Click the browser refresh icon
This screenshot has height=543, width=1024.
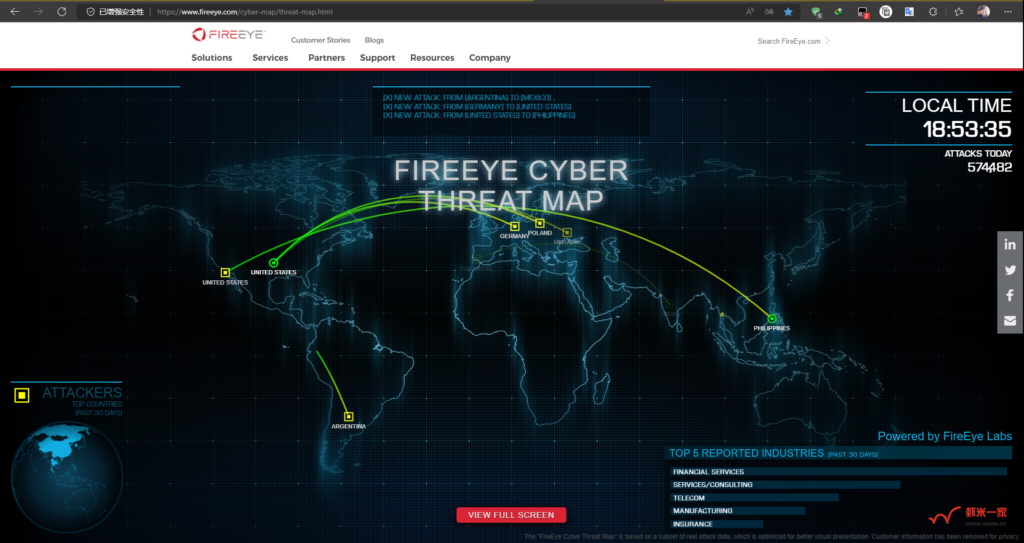tap(62, 11)
